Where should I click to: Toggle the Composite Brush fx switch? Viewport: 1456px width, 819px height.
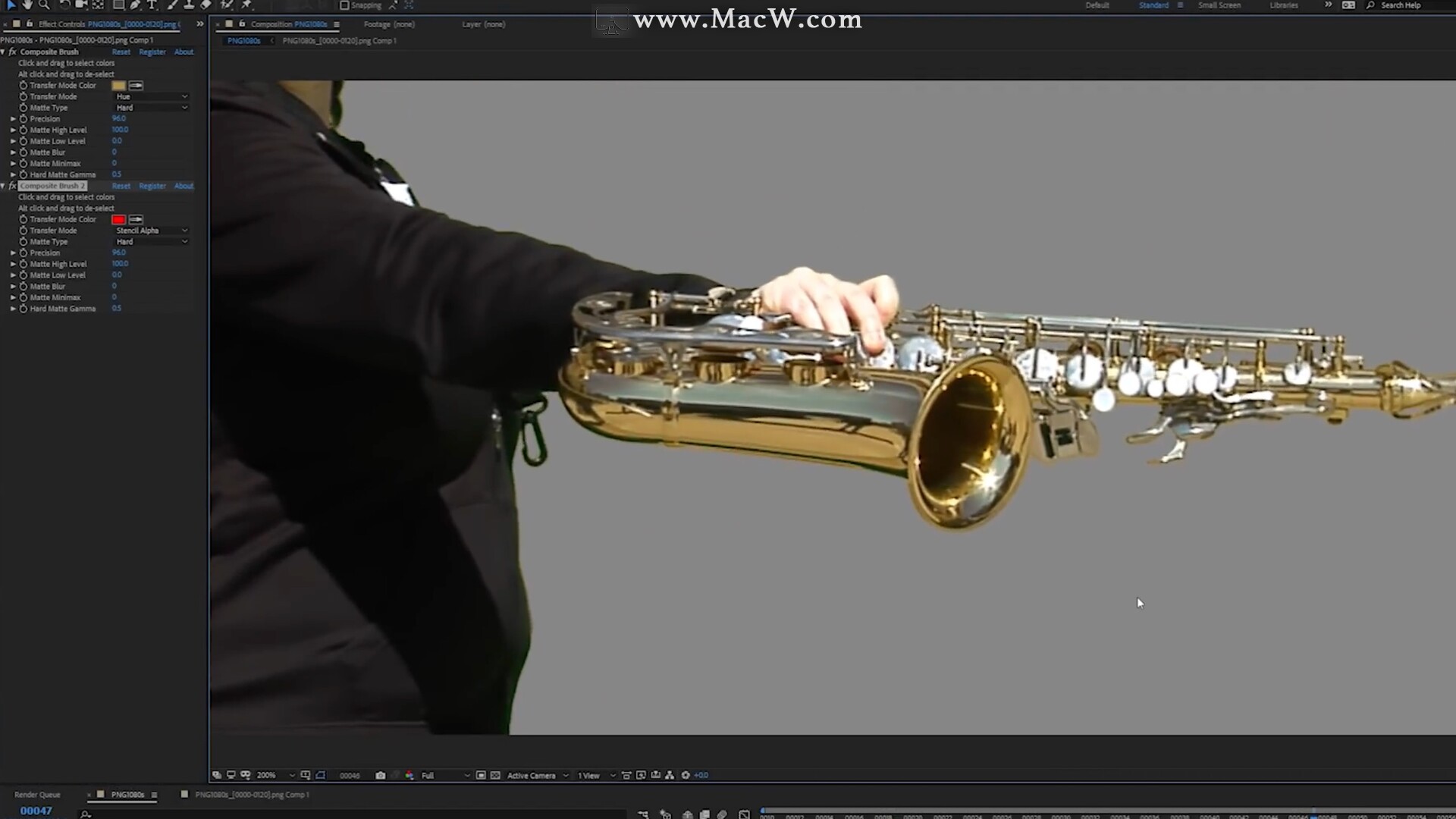pyautogui.click(x=13, y=52)
